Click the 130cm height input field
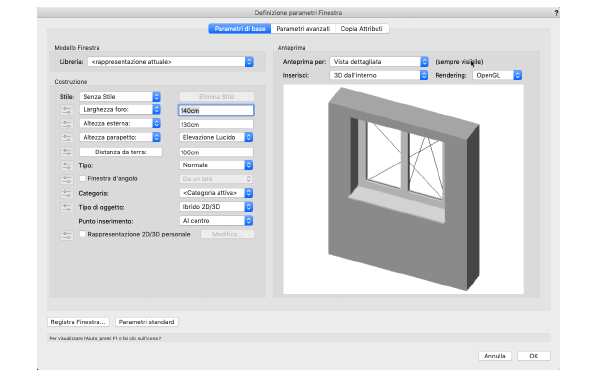 [216, 125]
